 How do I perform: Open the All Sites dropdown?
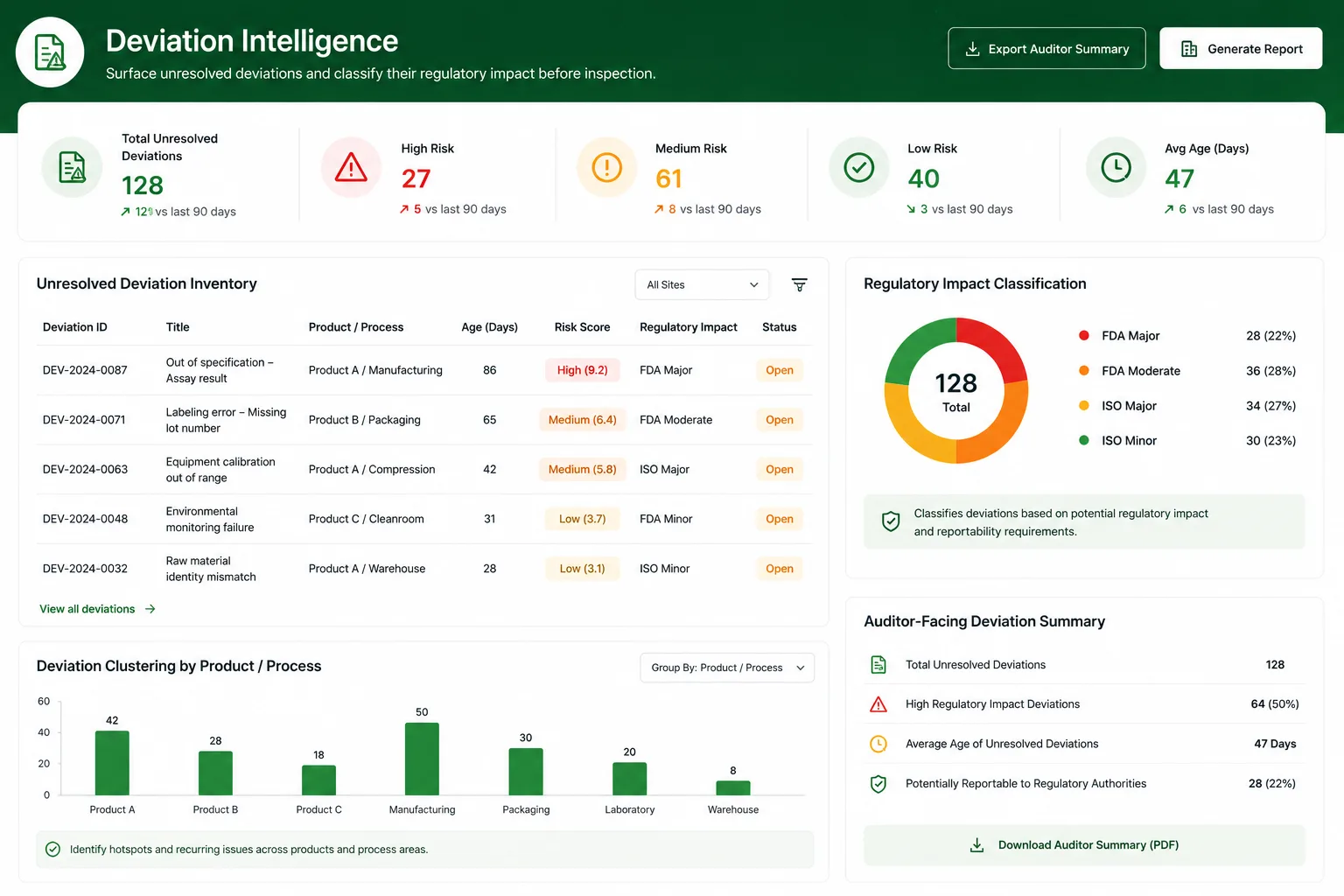pyautogui.click(x=703, y=285)
